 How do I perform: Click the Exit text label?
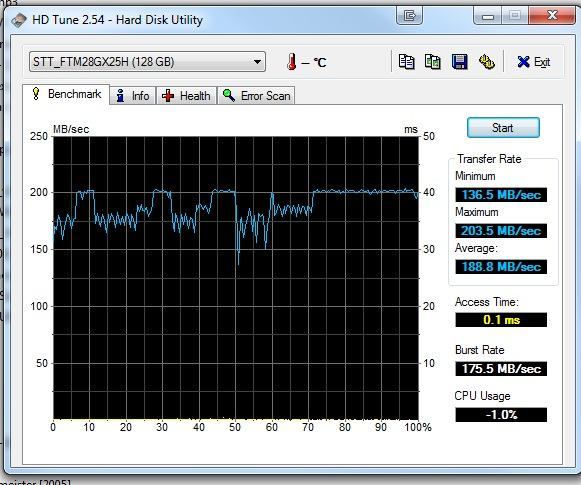coord(542,62)
